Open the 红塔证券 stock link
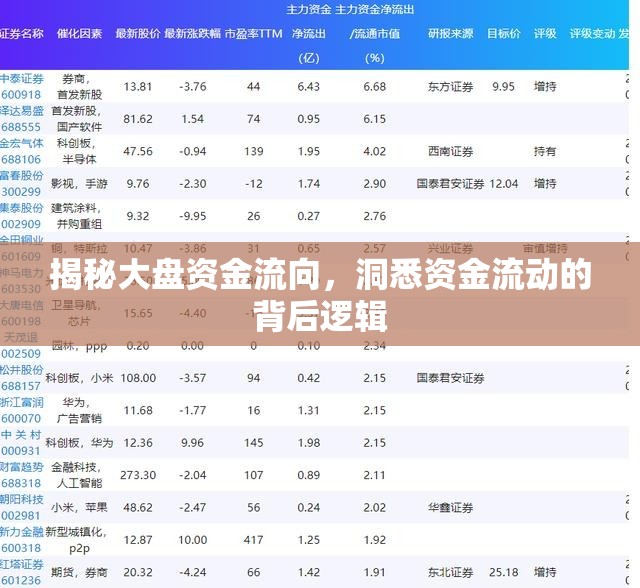The image size is (640, 588). pos(21,564)
